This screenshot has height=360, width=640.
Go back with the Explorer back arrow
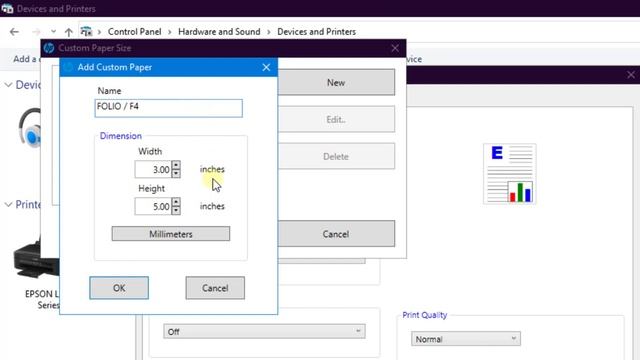coord(14,32)
